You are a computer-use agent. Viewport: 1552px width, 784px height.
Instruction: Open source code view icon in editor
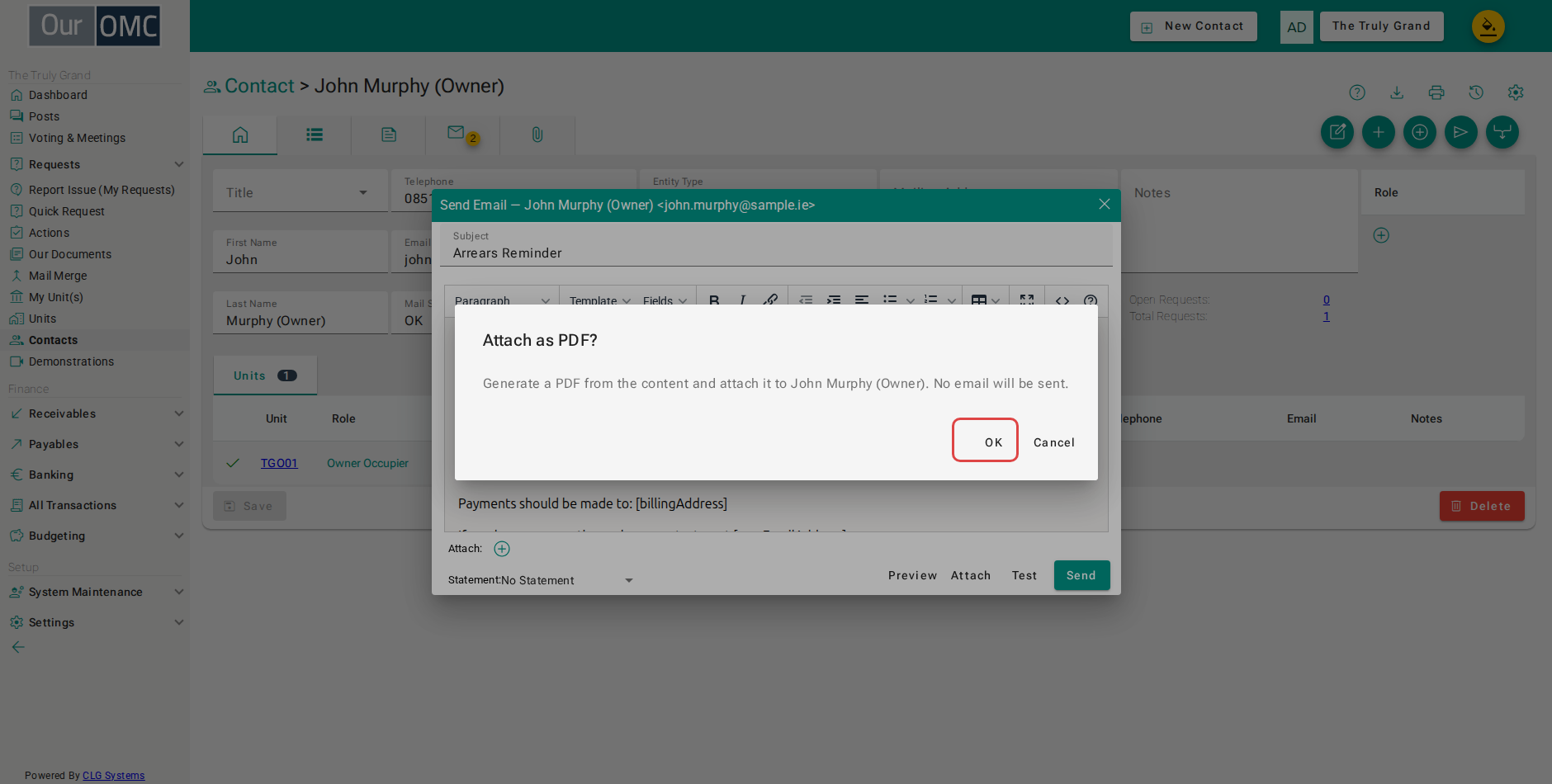pos(1062,300)
